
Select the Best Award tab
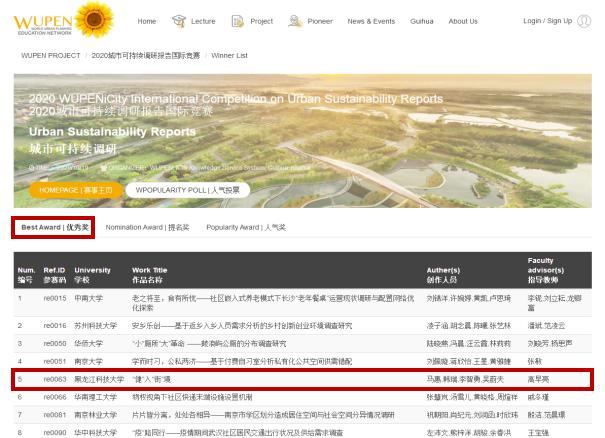[54, 227]
